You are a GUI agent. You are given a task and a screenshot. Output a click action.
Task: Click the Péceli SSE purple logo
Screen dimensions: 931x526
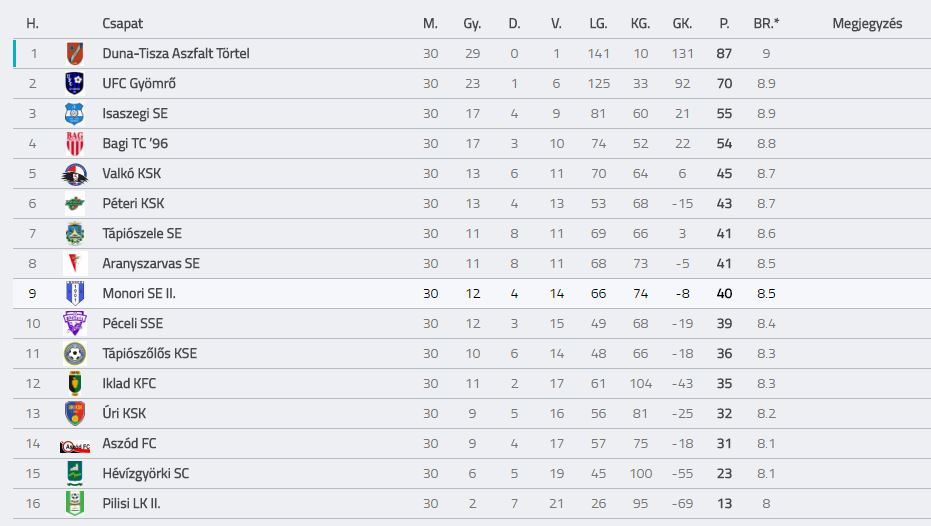point(75,324)
